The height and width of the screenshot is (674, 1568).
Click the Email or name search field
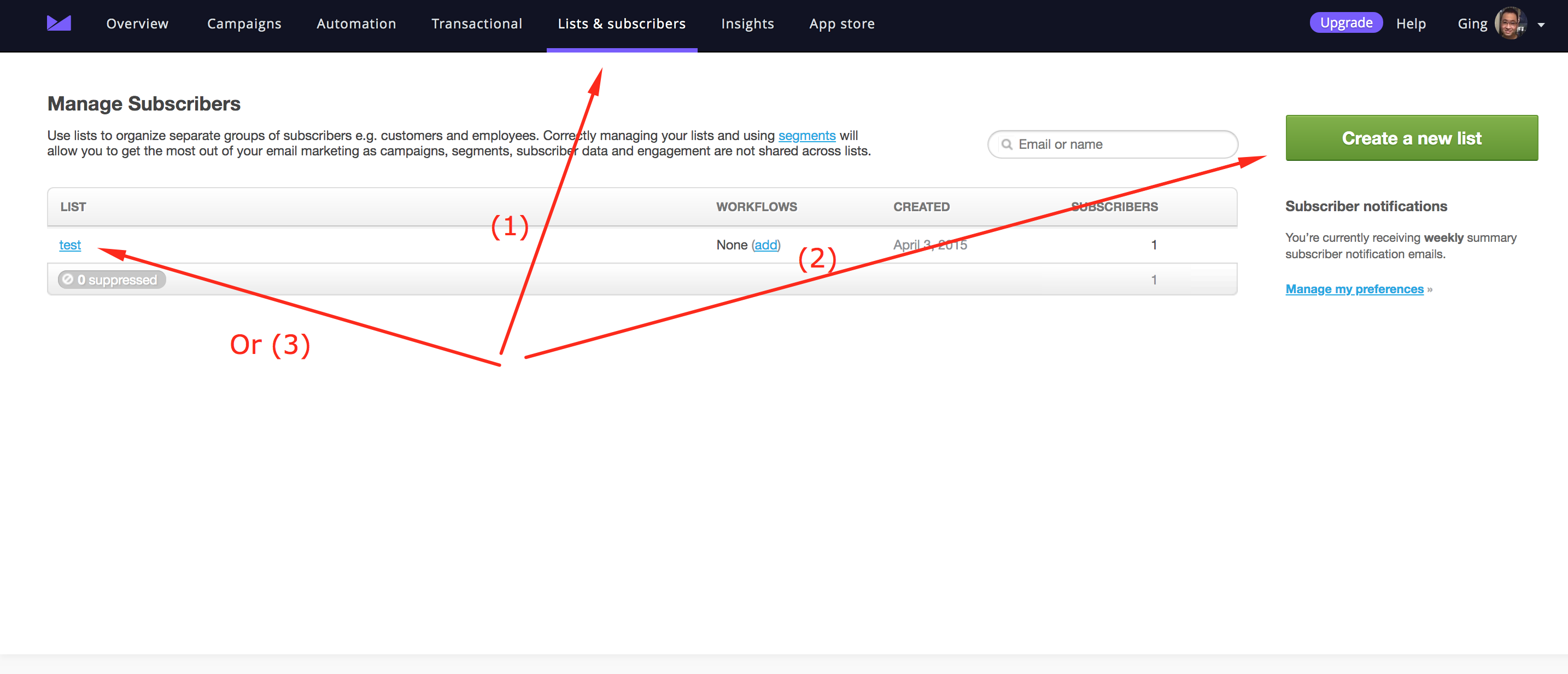click(1113, 144)
